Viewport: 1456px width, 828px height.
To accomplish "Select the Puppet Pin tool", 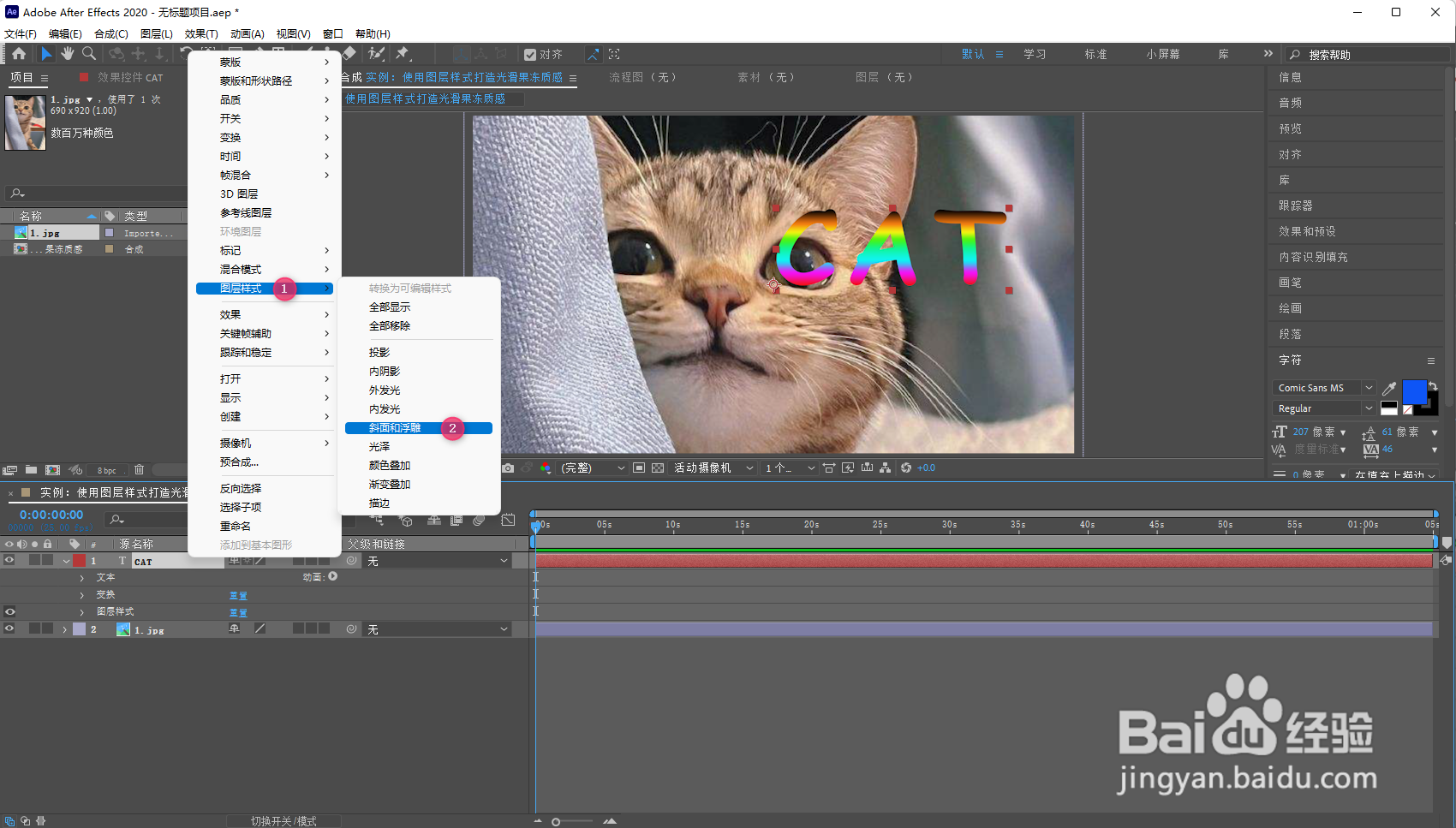I will (x=402, y=54).
